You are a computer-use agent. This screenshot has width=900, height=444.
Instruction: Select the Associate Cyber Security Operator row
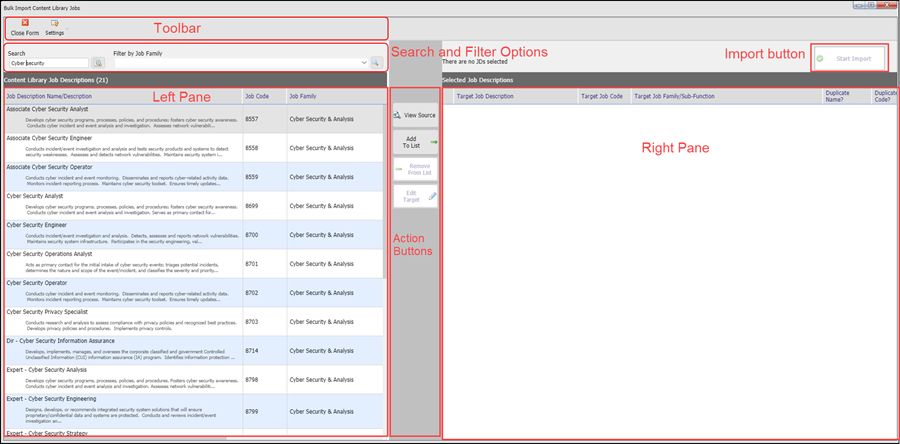click(193, 177)
